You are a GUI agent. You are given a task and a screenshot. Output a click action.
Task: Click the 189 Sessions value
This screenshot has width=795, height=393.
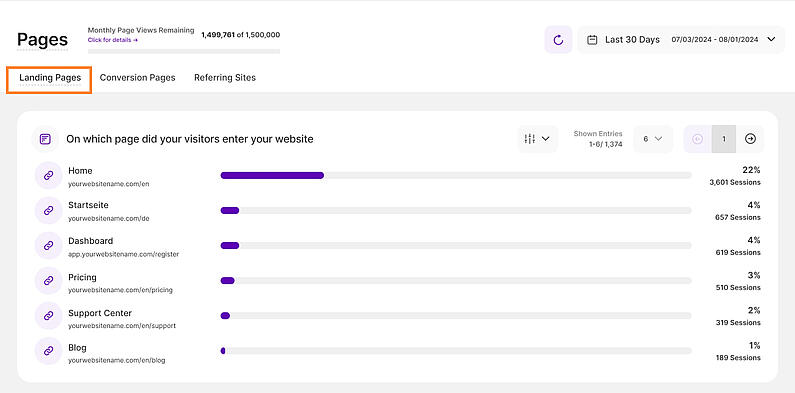pos(738,358)
